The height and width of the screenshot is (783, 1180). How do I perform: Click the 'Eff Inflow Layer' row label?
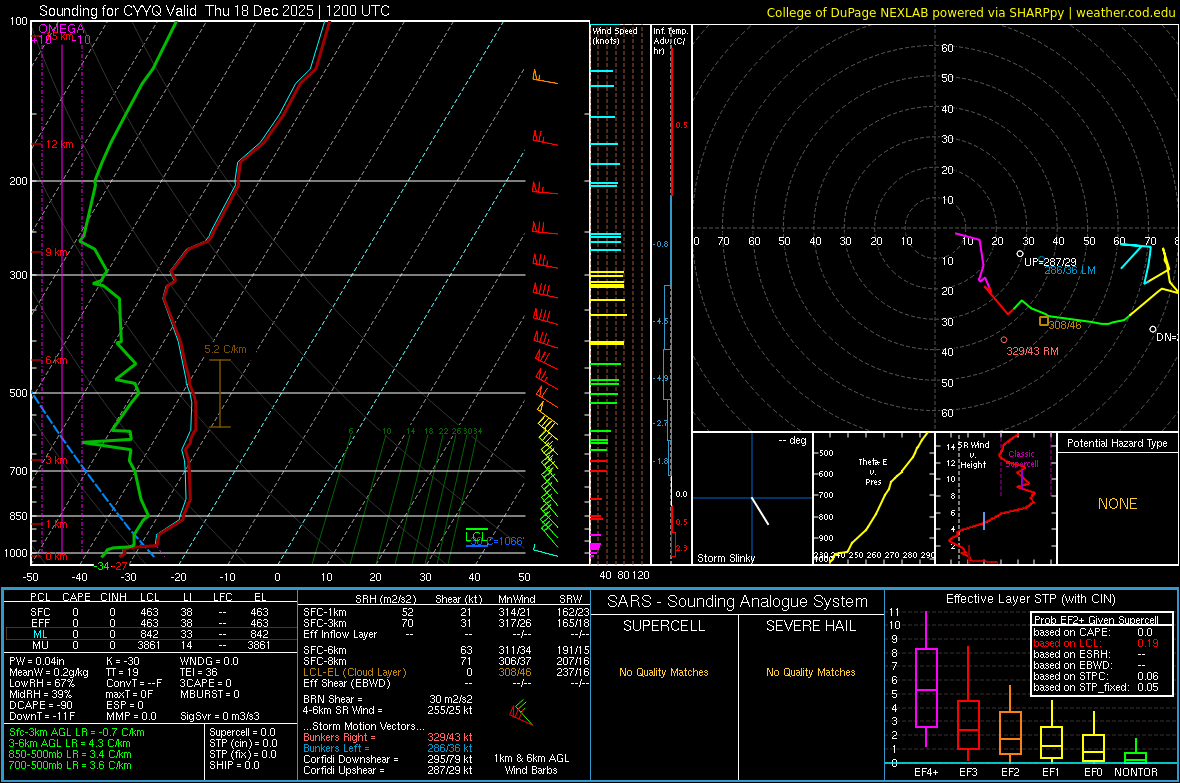pos(340,635)
